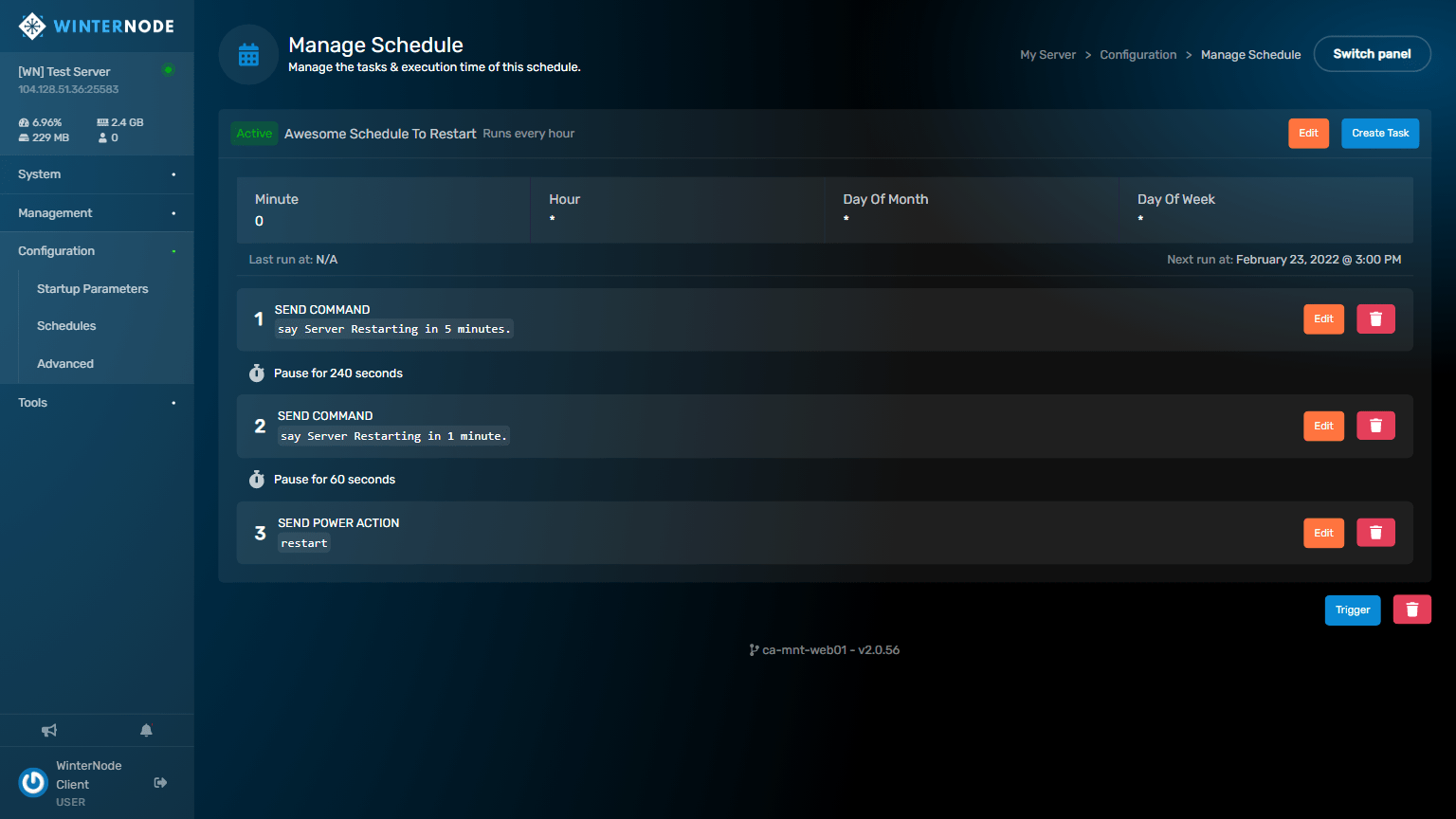Click the green server online status indicator

click(x=168, y=70)
